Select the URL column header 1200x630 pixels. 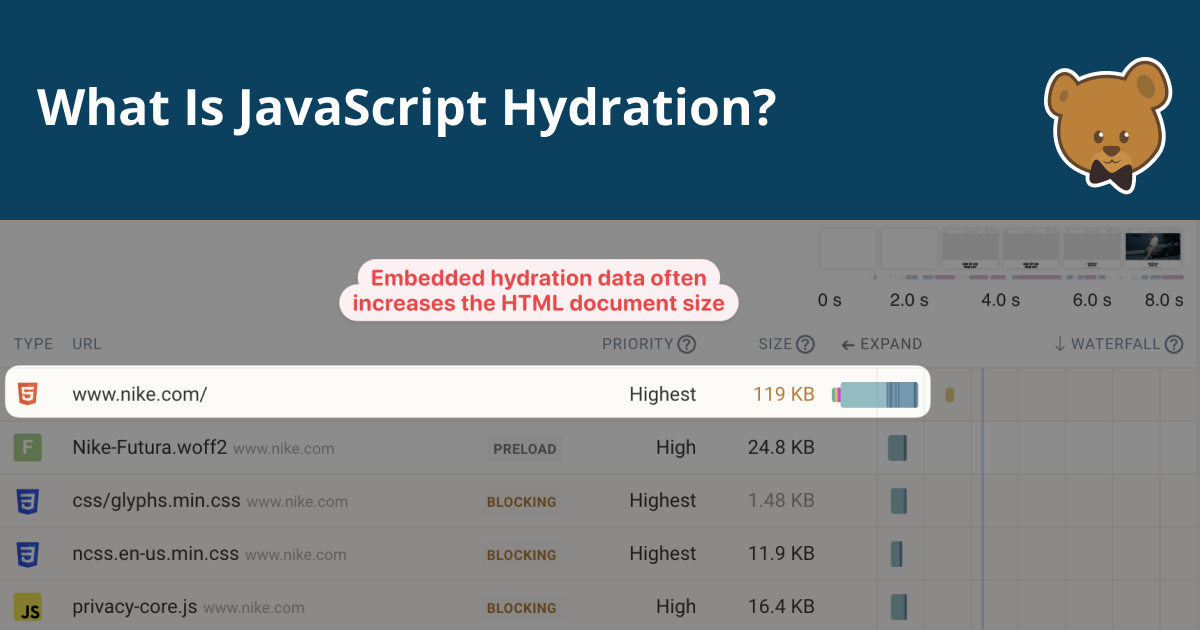point(86,344)
